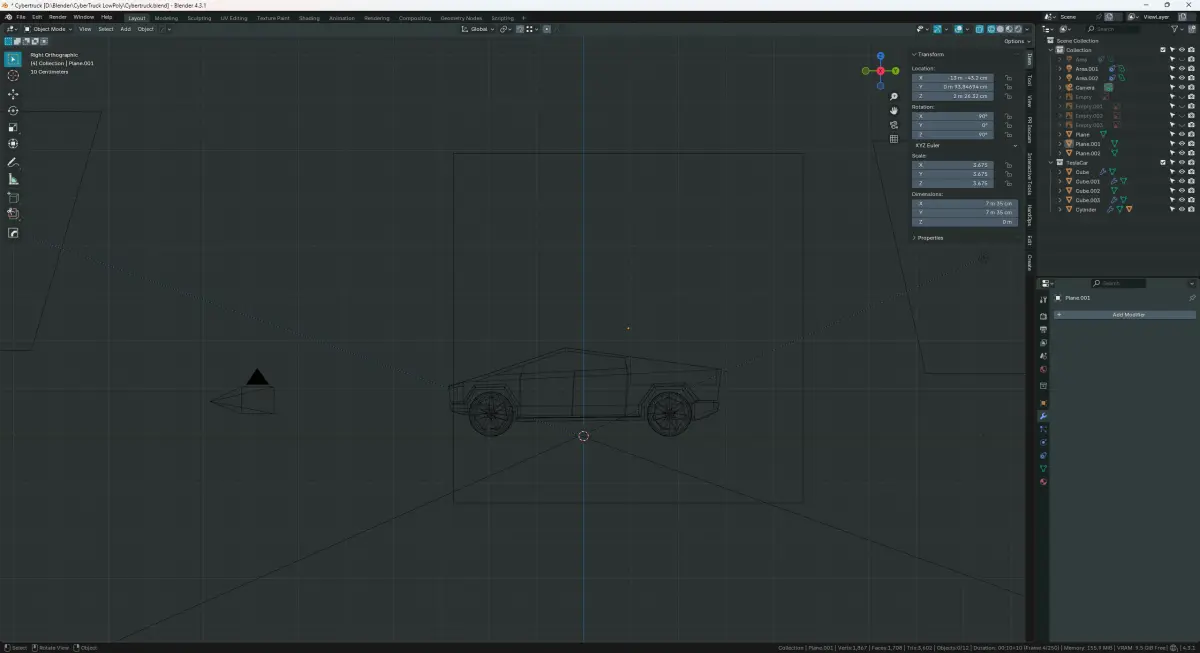
Task: Hide the Camera object in viewport
Action: [x=1182, y=87]
